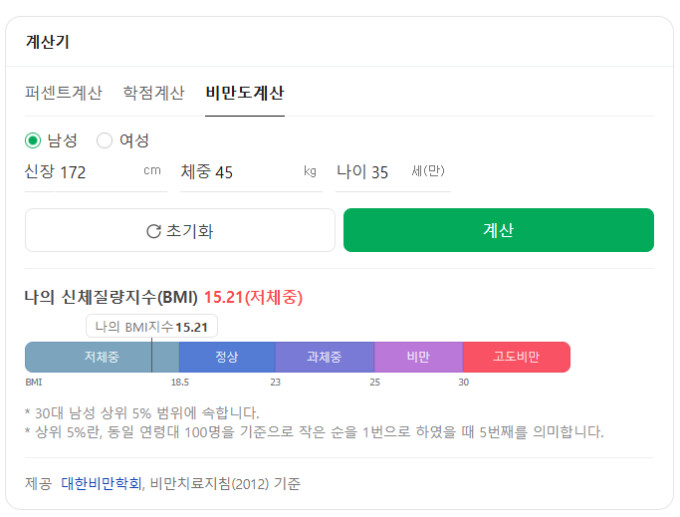Click the 비만 segment on BMI scale
This screenshot has width=680, height=517.
pyautogui.click(x=418, y=357)
